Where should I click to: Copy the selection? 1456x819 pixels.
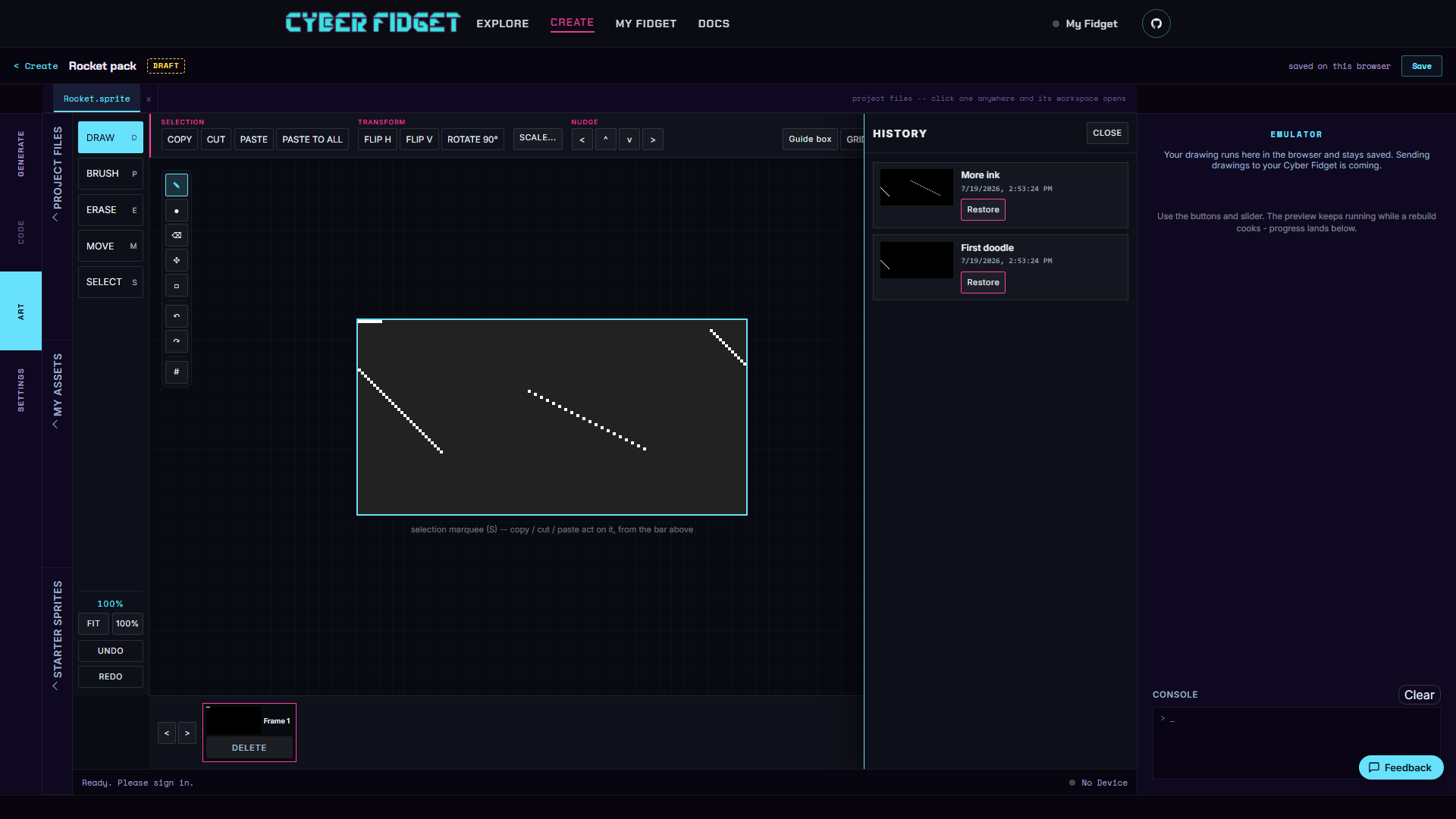180,140
